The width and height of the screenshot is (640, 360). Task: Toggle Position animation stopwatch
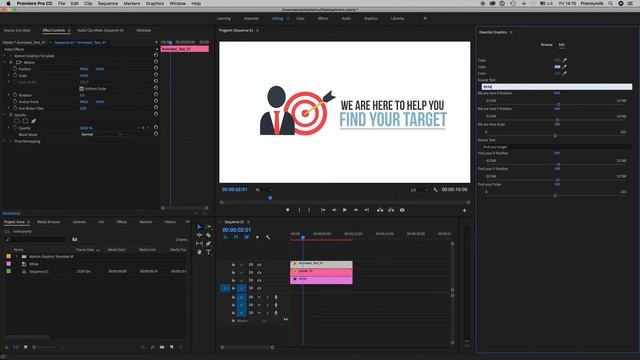(x=15, y=69)
